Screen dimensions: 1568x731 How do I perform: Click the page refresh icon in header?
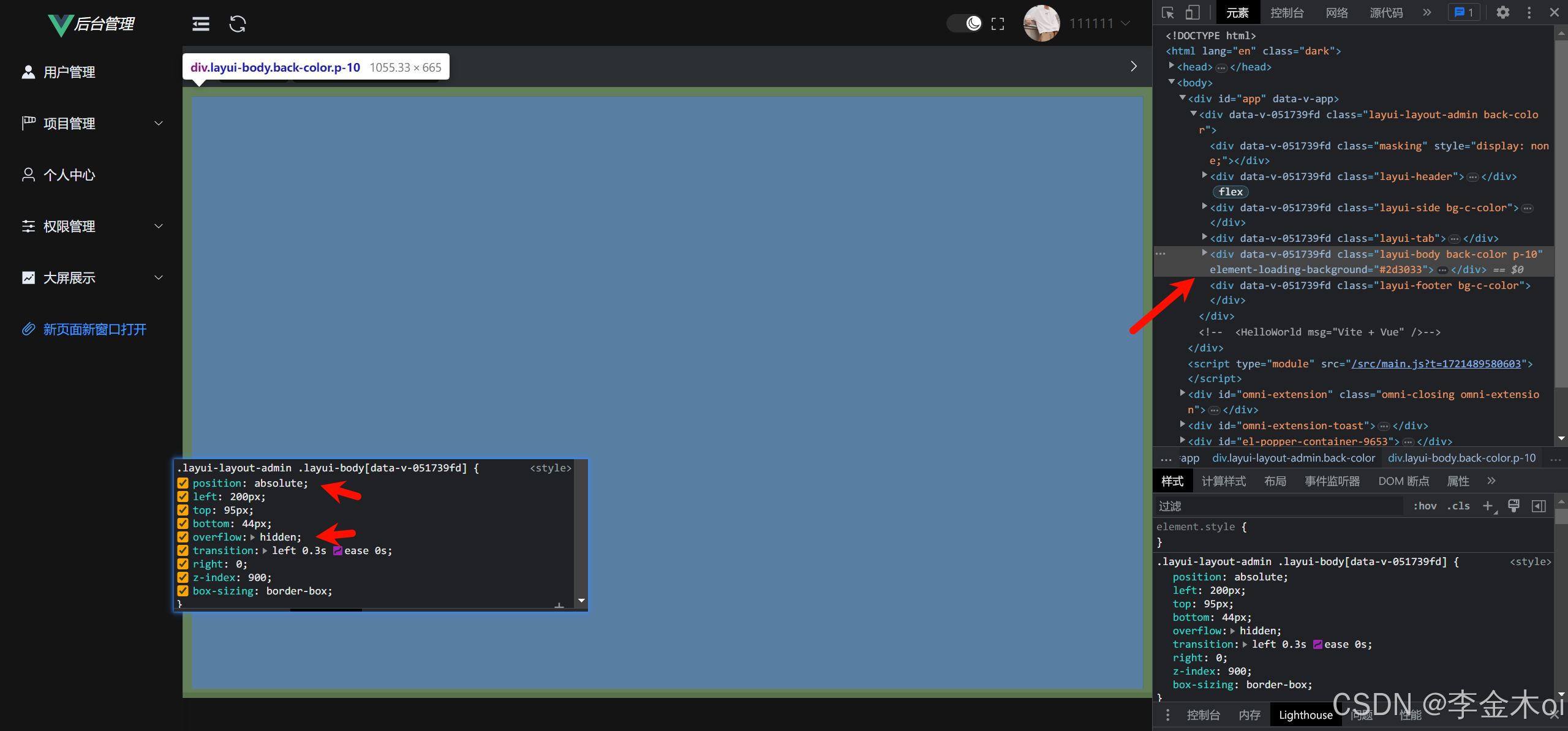click(x=237, y=23)
